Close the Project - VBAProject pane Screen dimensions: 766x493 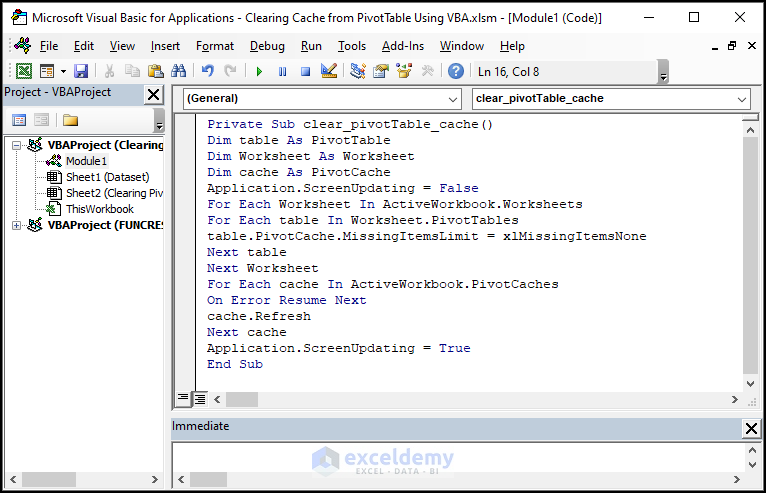[x=153, y=94]
